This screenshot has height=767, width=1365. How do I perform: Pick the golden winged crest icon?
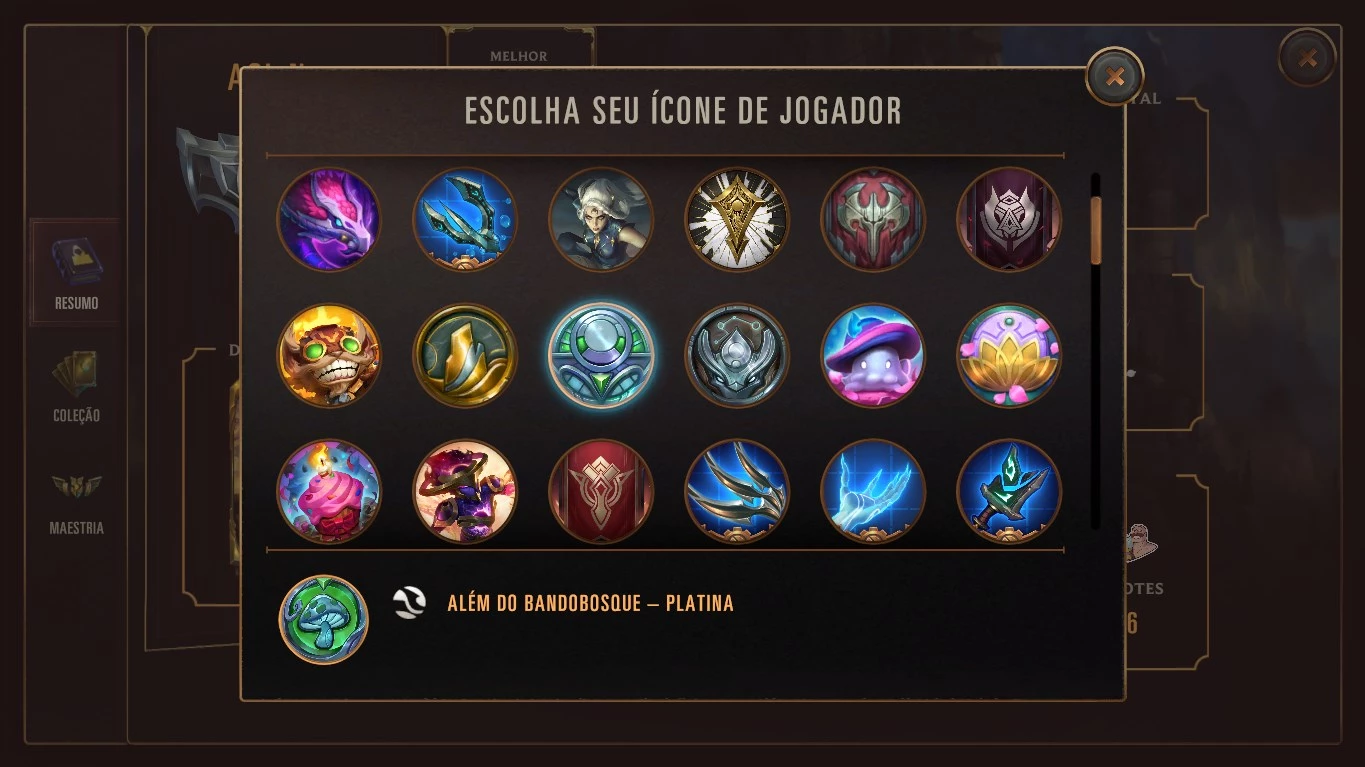(737, 219)
